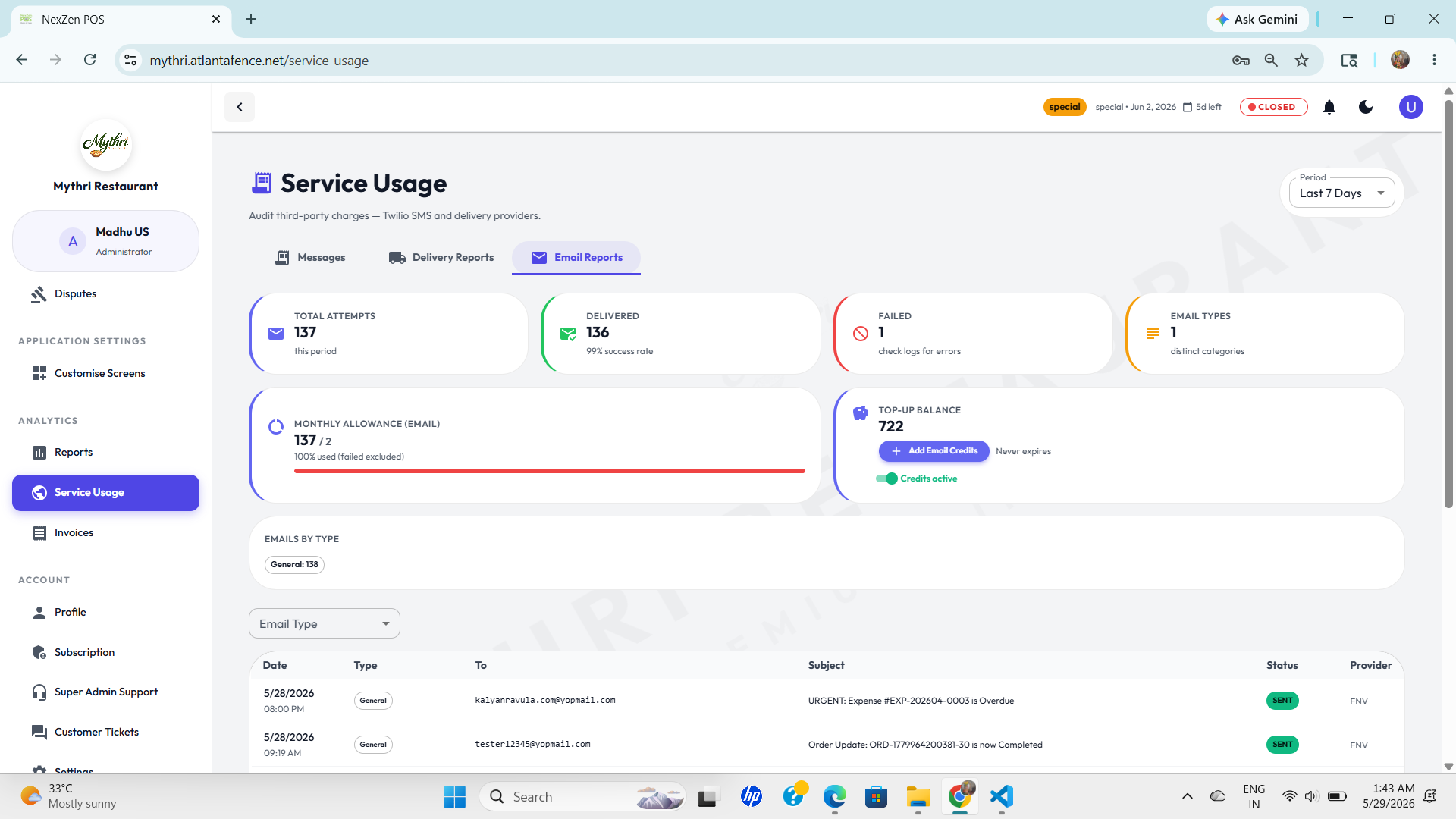Switch to the Delivery Reports tab
The image size is (1456, 819).
pyautogui.click(x=441, y=258)
